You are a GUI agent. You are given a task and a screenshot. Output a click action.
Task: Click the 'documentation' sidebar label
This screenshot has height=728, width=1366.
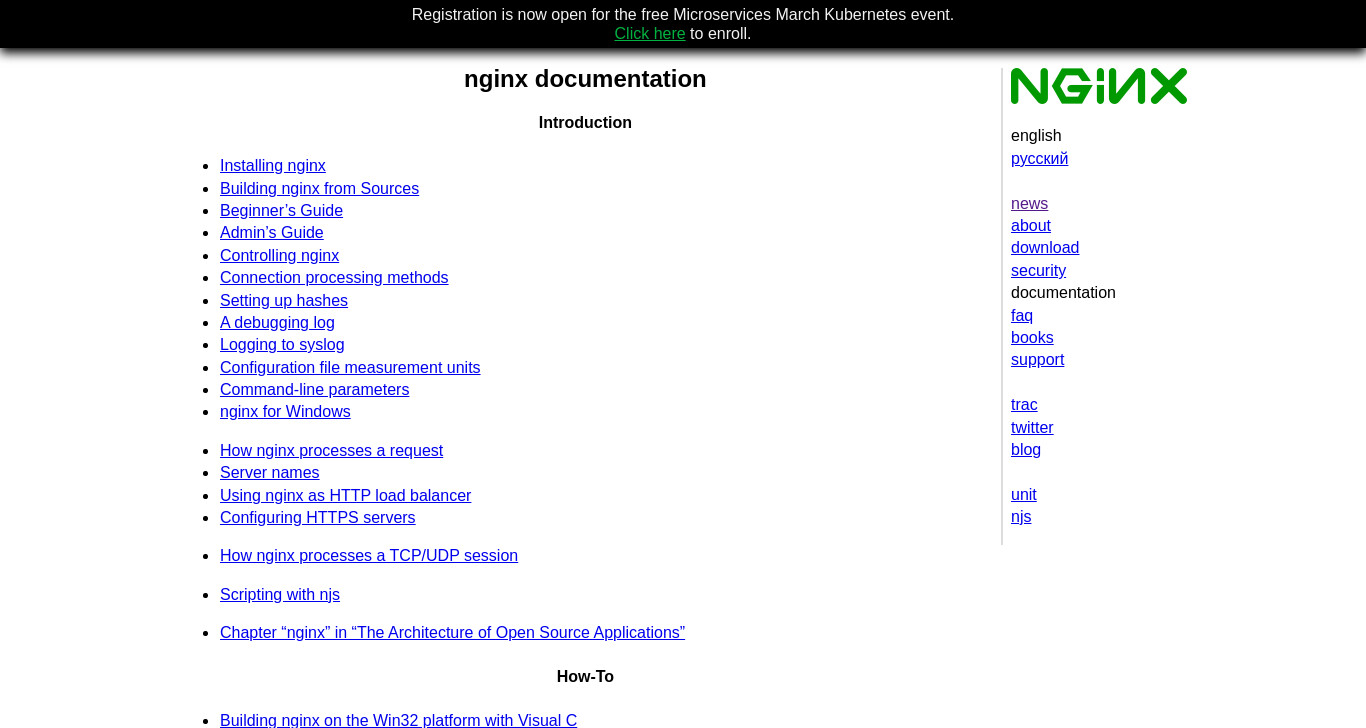1063,293
